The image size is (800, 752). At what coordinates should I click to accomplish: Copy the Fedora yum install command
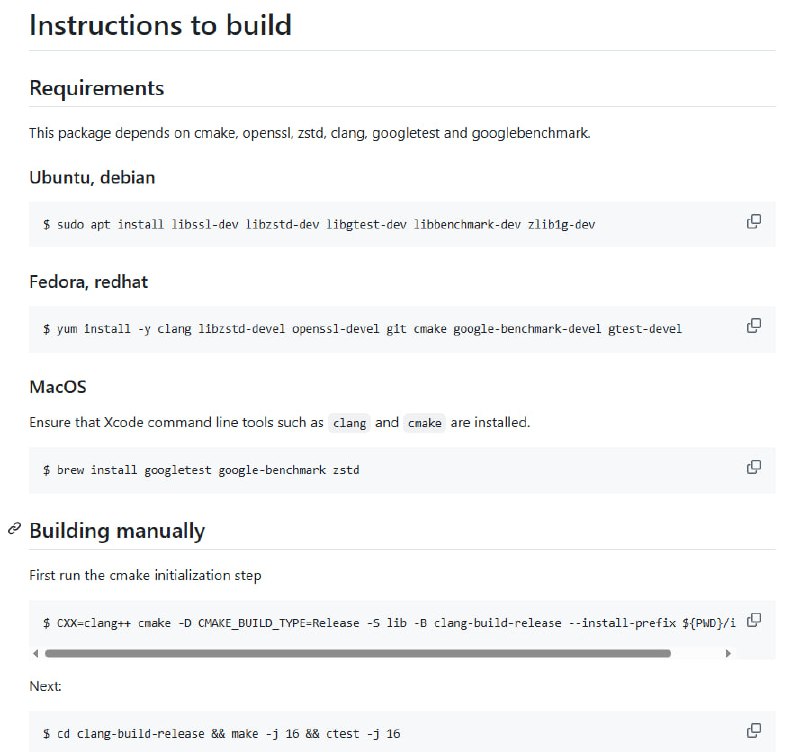[x=754, y=326]
